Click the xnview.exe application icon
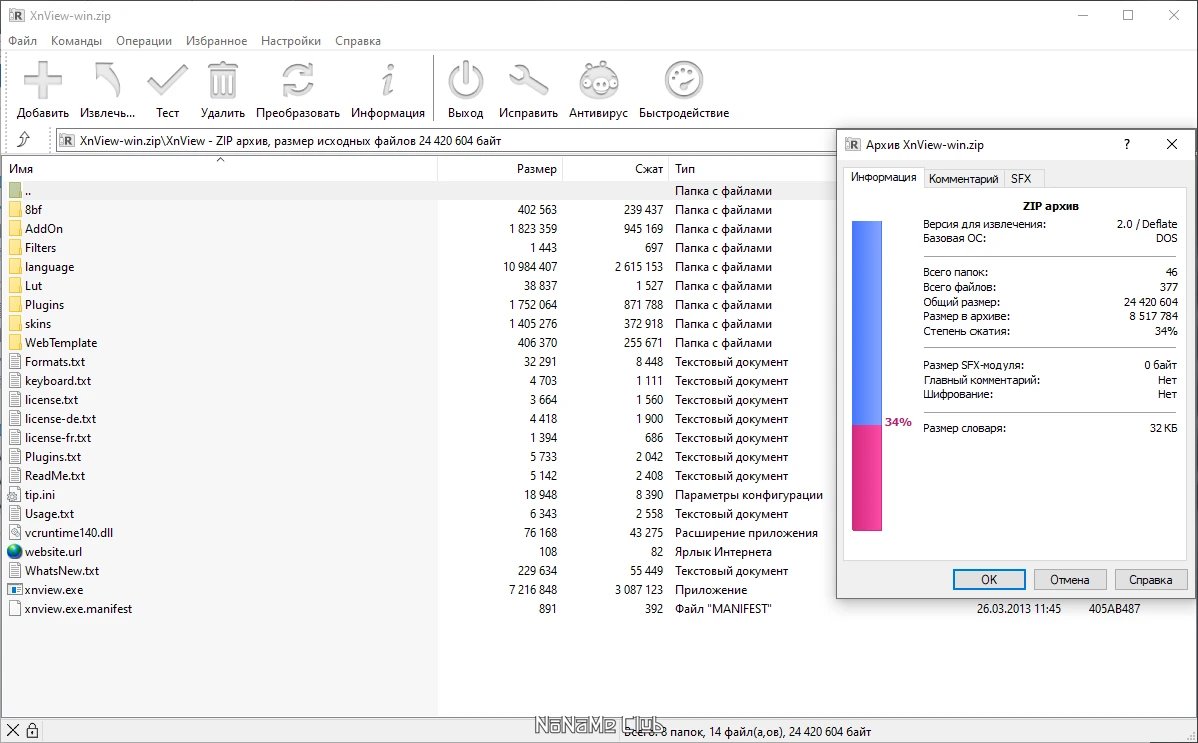The image size is (1198, 743). [x=15, y=589]
